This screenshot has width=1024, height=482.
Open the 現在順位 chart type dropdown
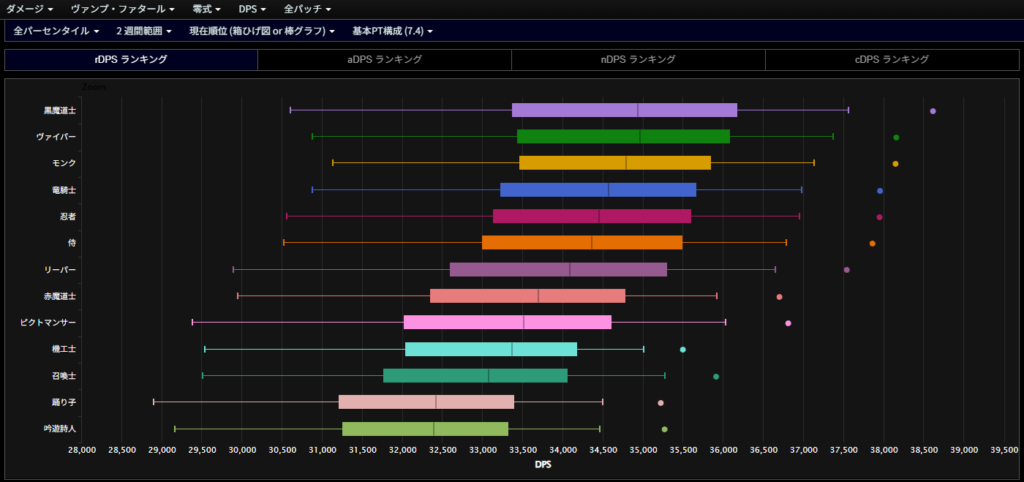(x=262, y=31)
